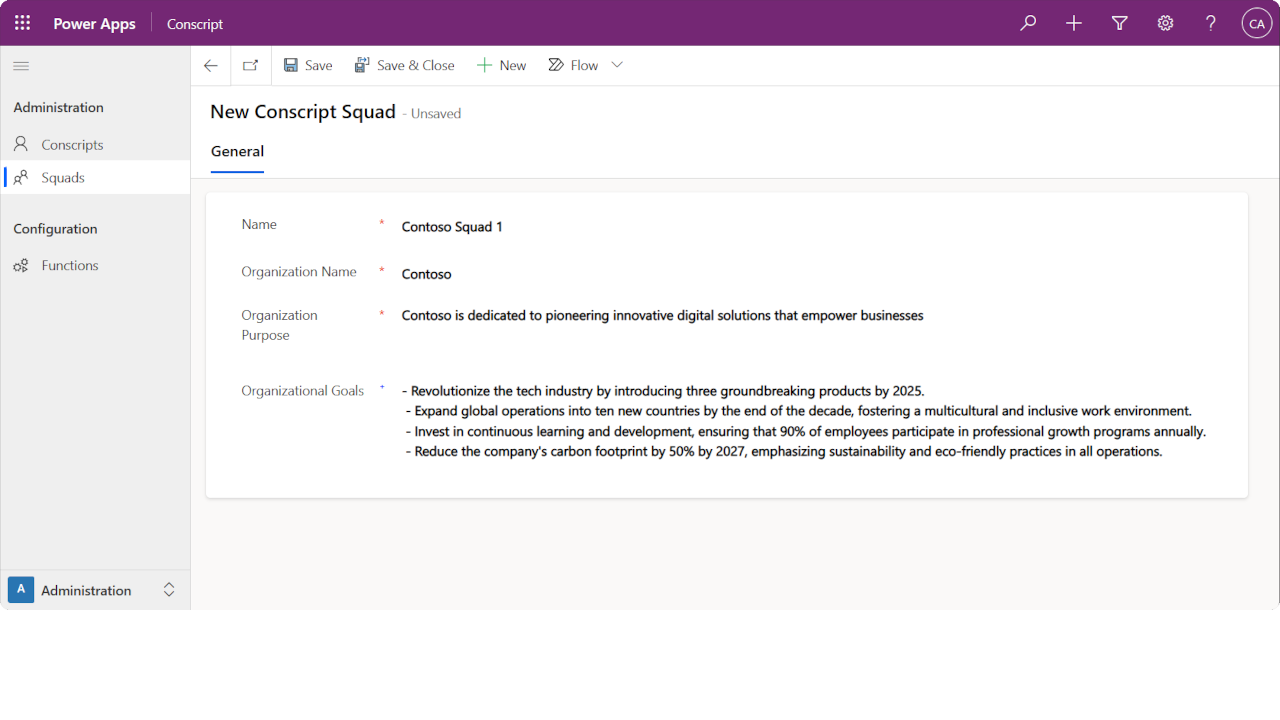The image size is (1280, 720).
Task: Click the blue A area badge
Action: click(x=21, y=590)
